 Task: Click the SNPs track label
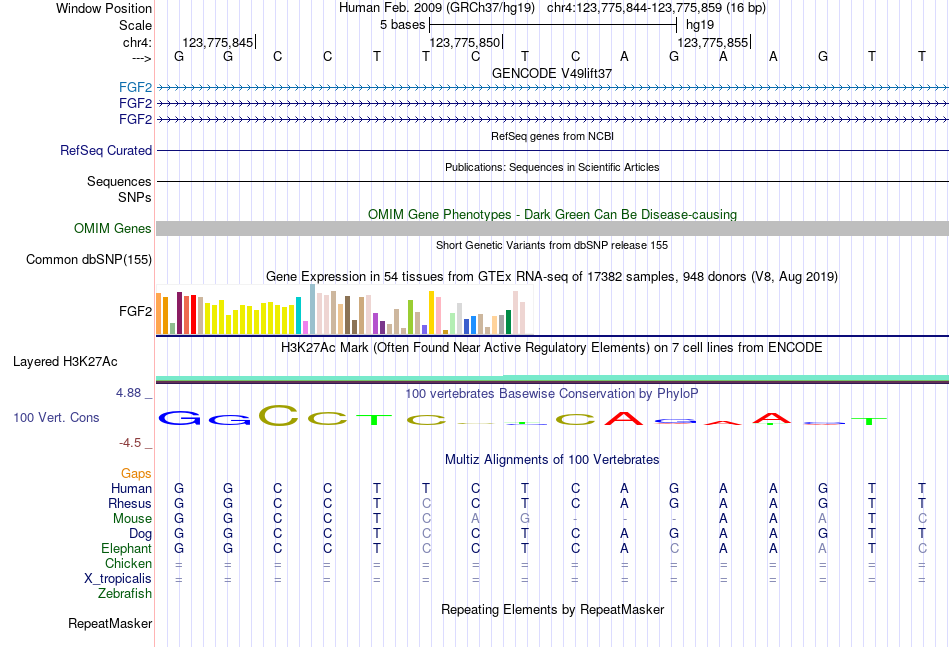(135, 197)
